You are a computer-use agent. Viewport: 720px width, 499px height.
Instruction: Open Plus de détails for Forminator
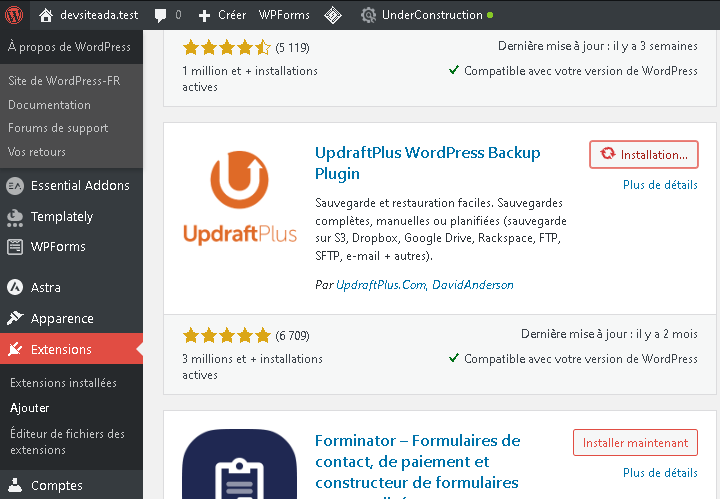pyautogui.click(x=660, y=472)
